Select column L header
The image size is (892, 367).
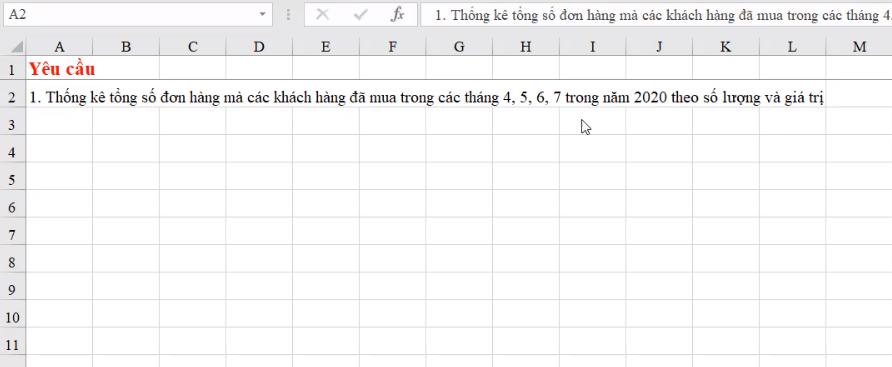coord(792,47)
